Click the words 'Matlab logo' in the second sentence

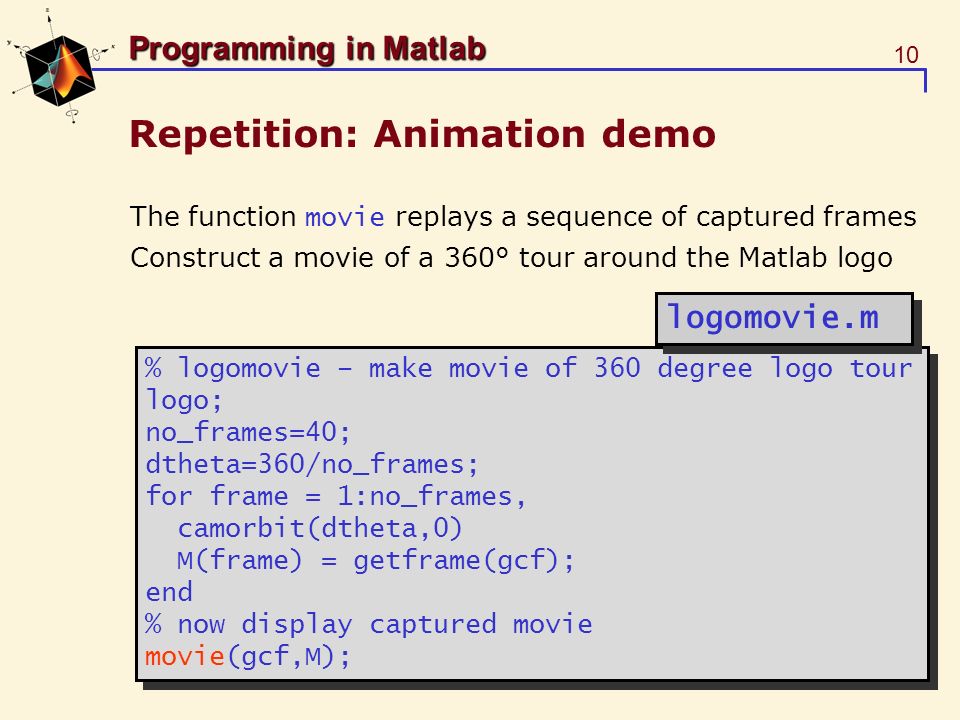click(x=816, y=258)
